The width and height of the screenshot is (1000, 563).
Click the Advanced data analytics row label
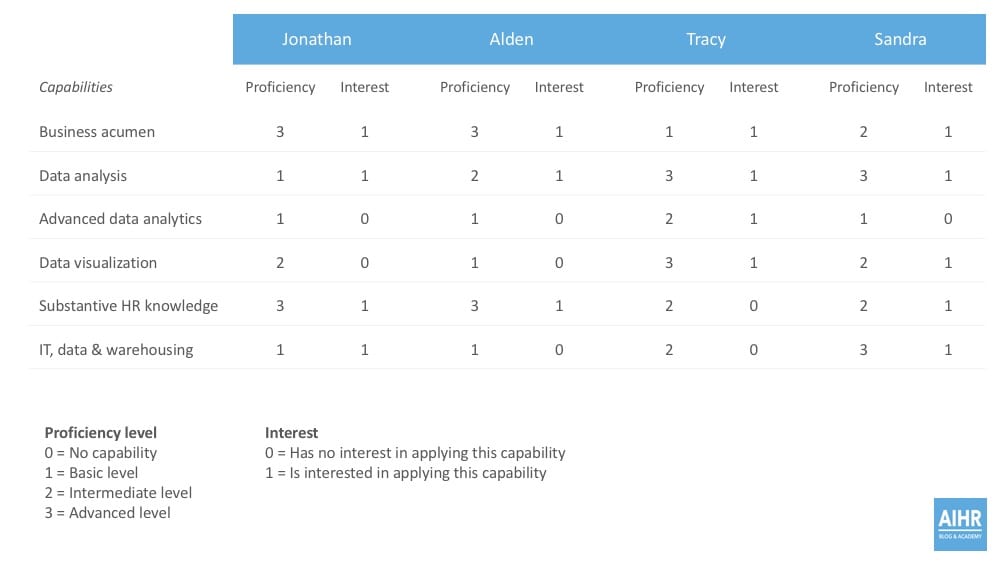(120, 219)
